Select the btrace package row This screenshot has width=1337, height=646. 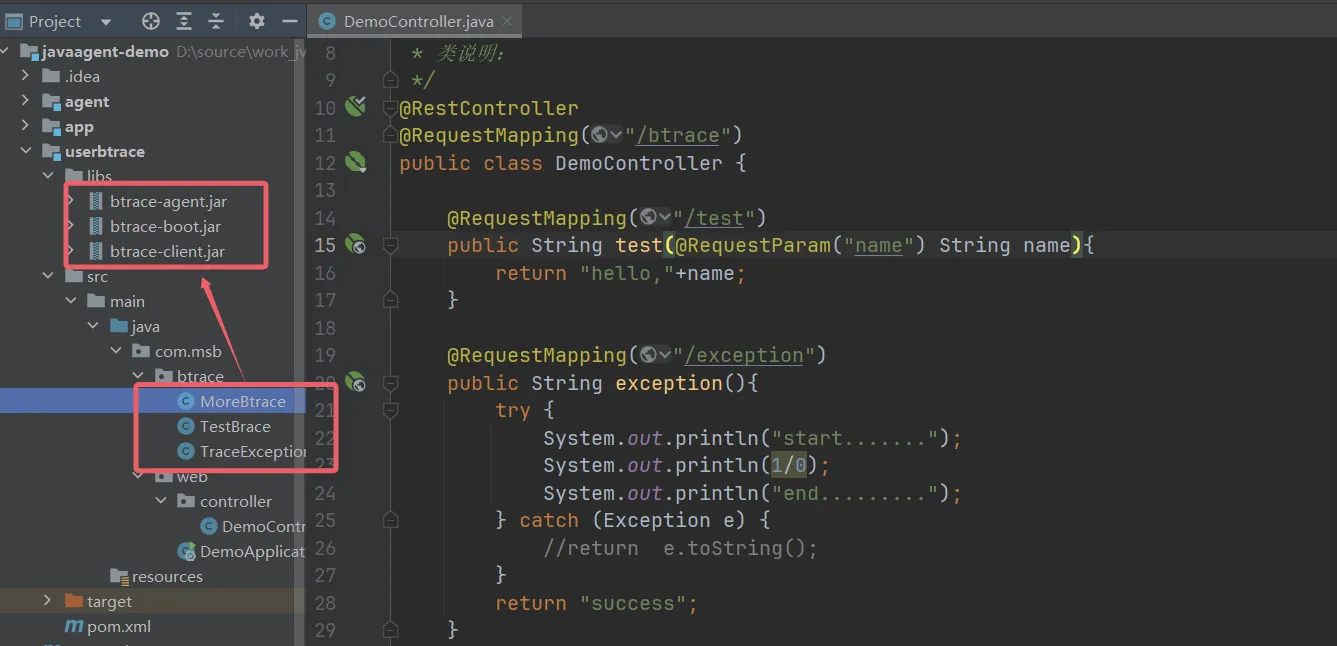coord(153,376)
